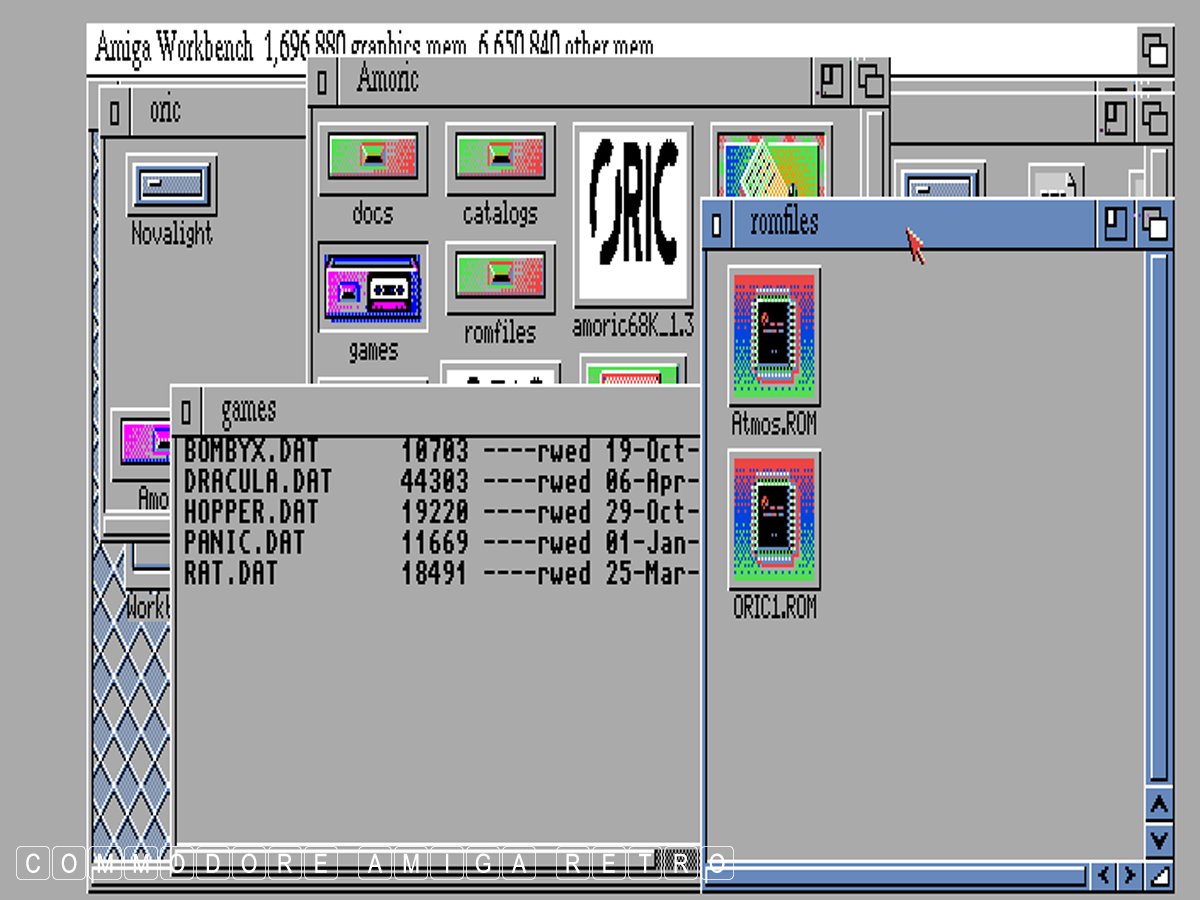
Task: Click the romfiles scroll down arrow
Action: (1158, 838)
